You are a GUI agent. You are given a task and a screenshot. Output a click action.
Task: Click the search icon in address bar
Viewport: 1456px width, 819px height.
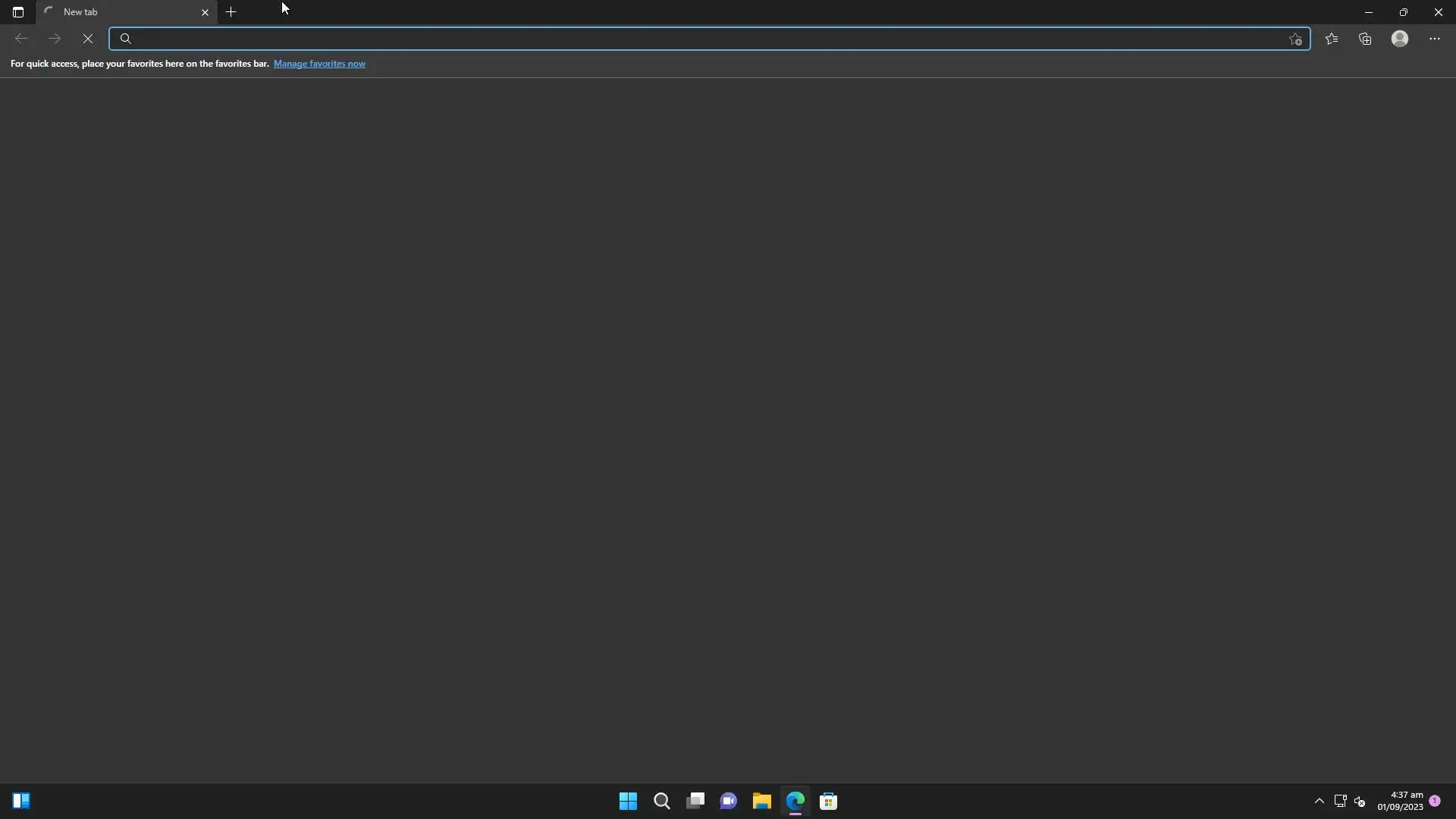click(126, 39)
